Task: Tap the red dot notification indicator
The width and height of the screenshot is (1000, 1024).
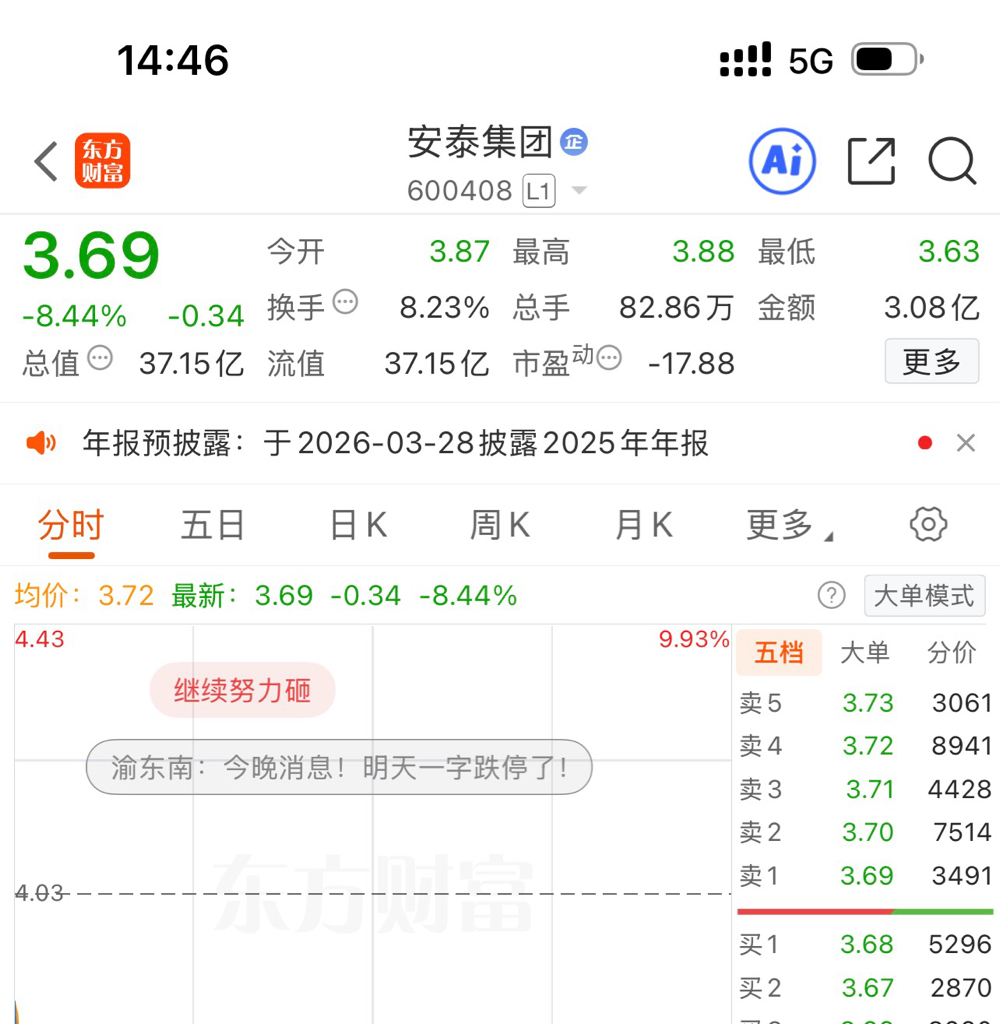Action: coord(925,443)
